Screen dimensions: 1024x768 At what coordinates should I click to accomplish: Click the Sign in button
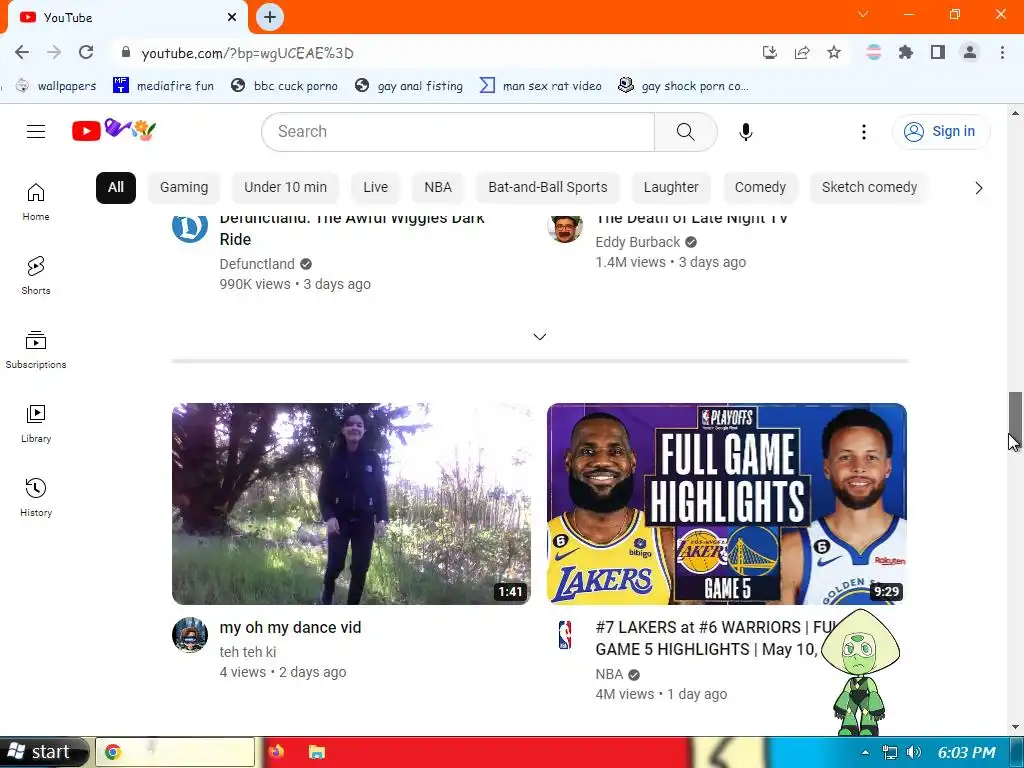(940, 132)
